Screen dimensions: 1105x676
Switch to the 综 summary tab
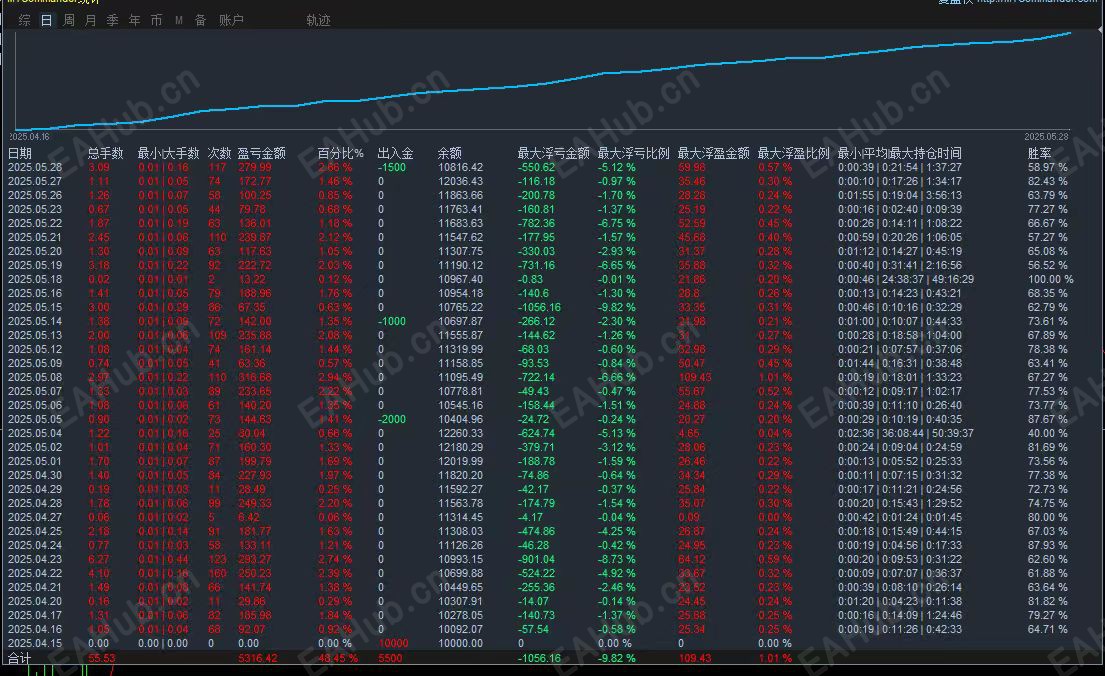click(25, 20)
